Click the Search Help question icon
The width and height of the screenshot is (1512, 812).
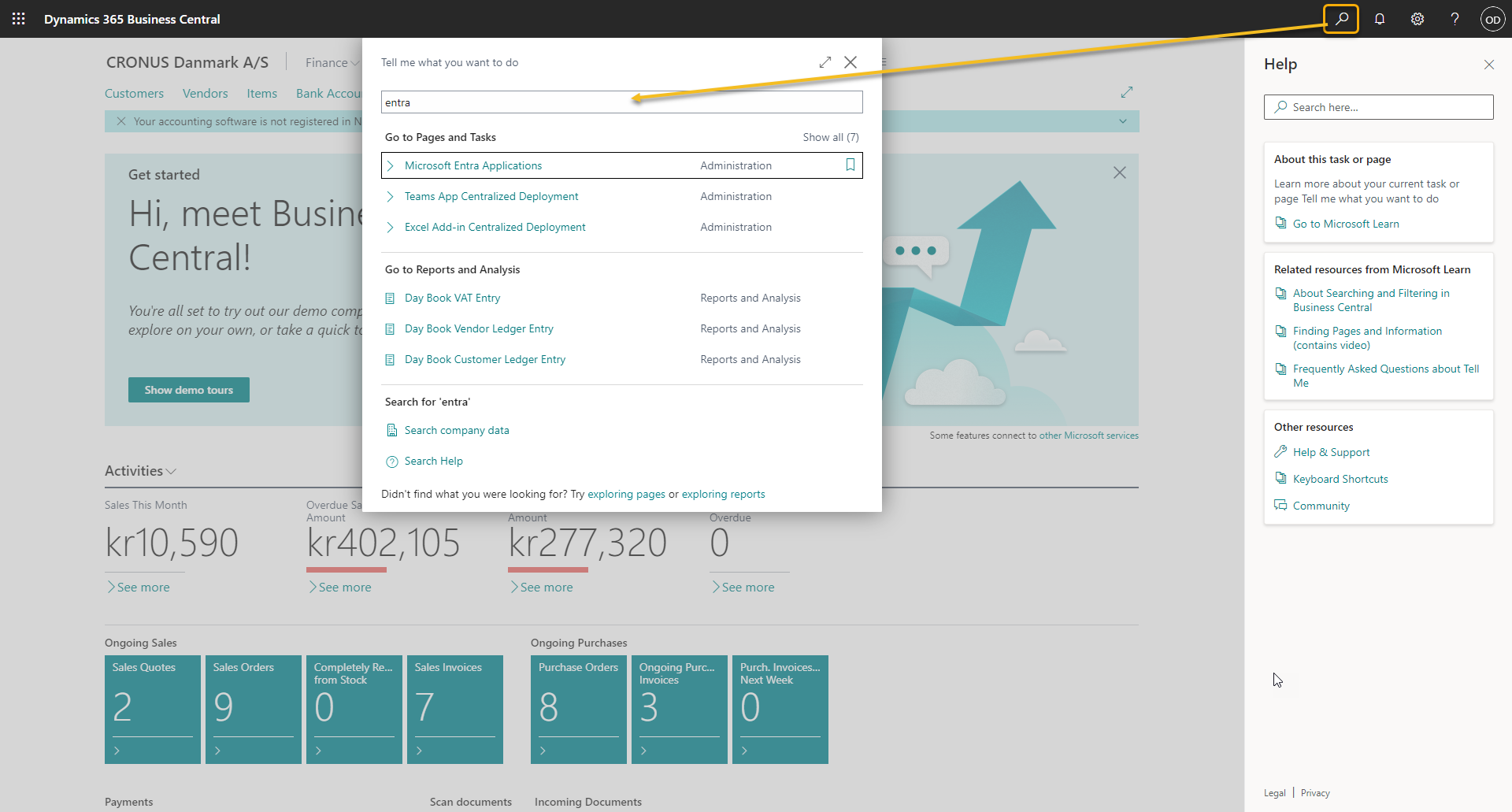point(391,462)
